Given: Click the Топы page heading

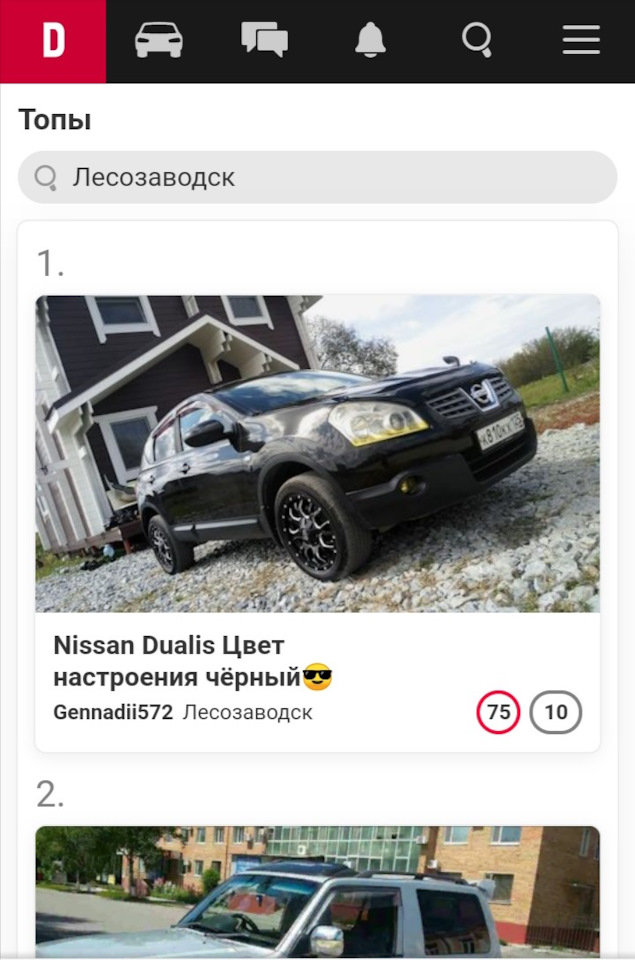Looking at the screenshot, I should [x=55, y=119].
